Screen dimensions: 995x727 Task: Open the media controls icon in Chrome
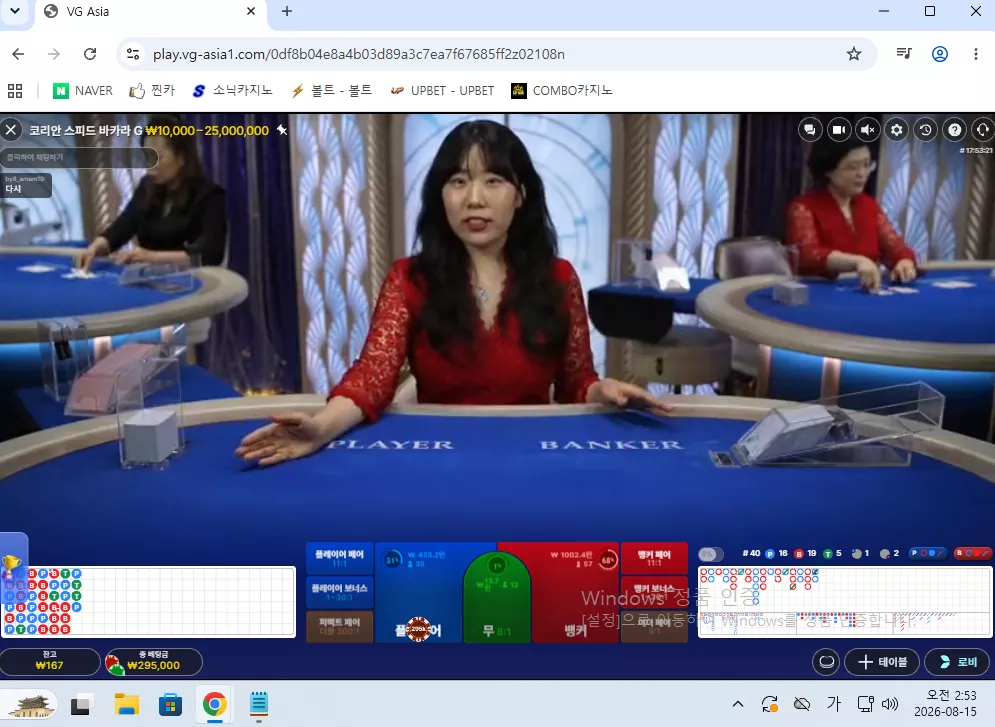tap(904, 54)
